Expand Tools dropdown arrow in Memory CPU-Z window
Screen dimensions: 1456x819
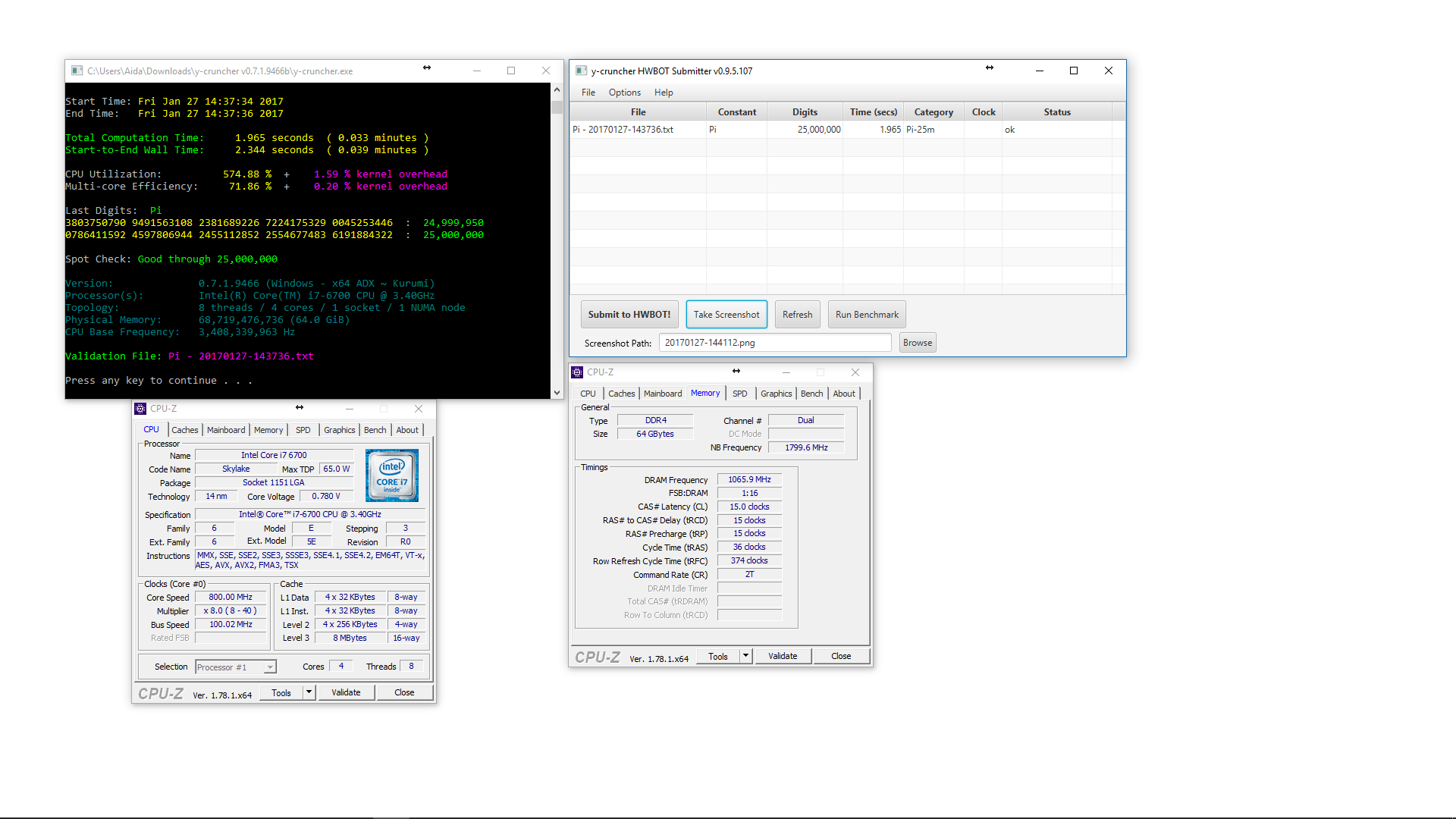point(746,656)
